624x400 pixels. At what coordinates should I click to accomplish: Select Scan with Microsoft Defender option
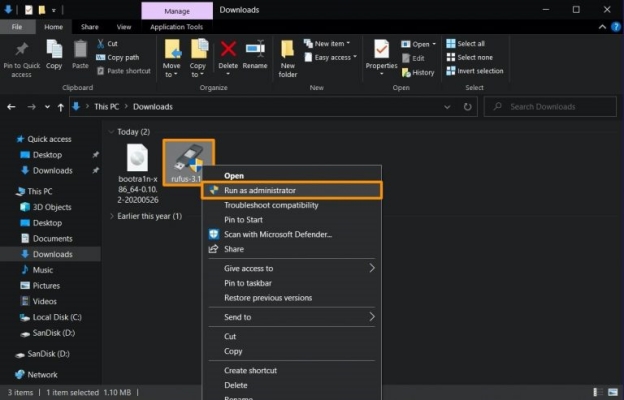tap(277, 234)
